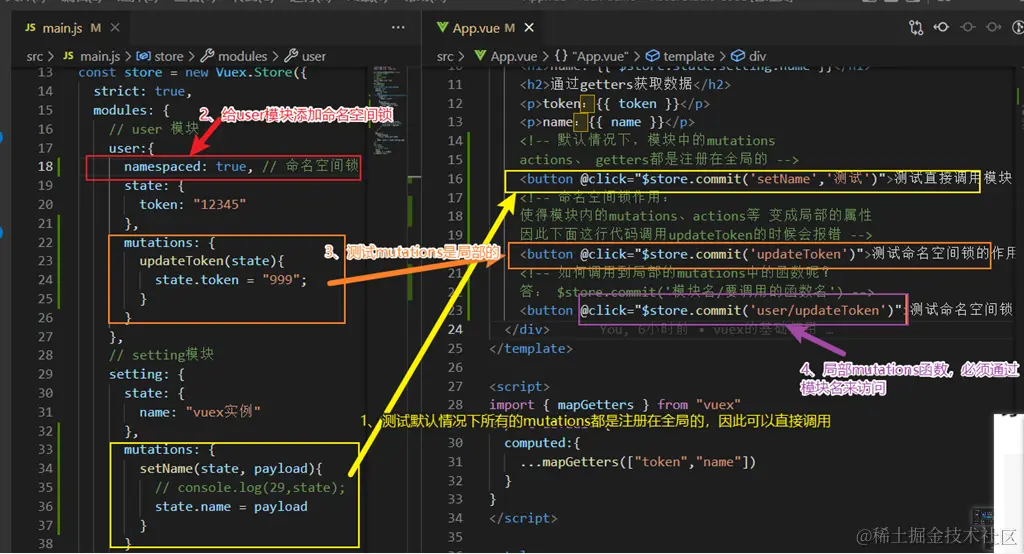
Task: Click the '<script>' opening tag line
Action: tap(519, 387)
